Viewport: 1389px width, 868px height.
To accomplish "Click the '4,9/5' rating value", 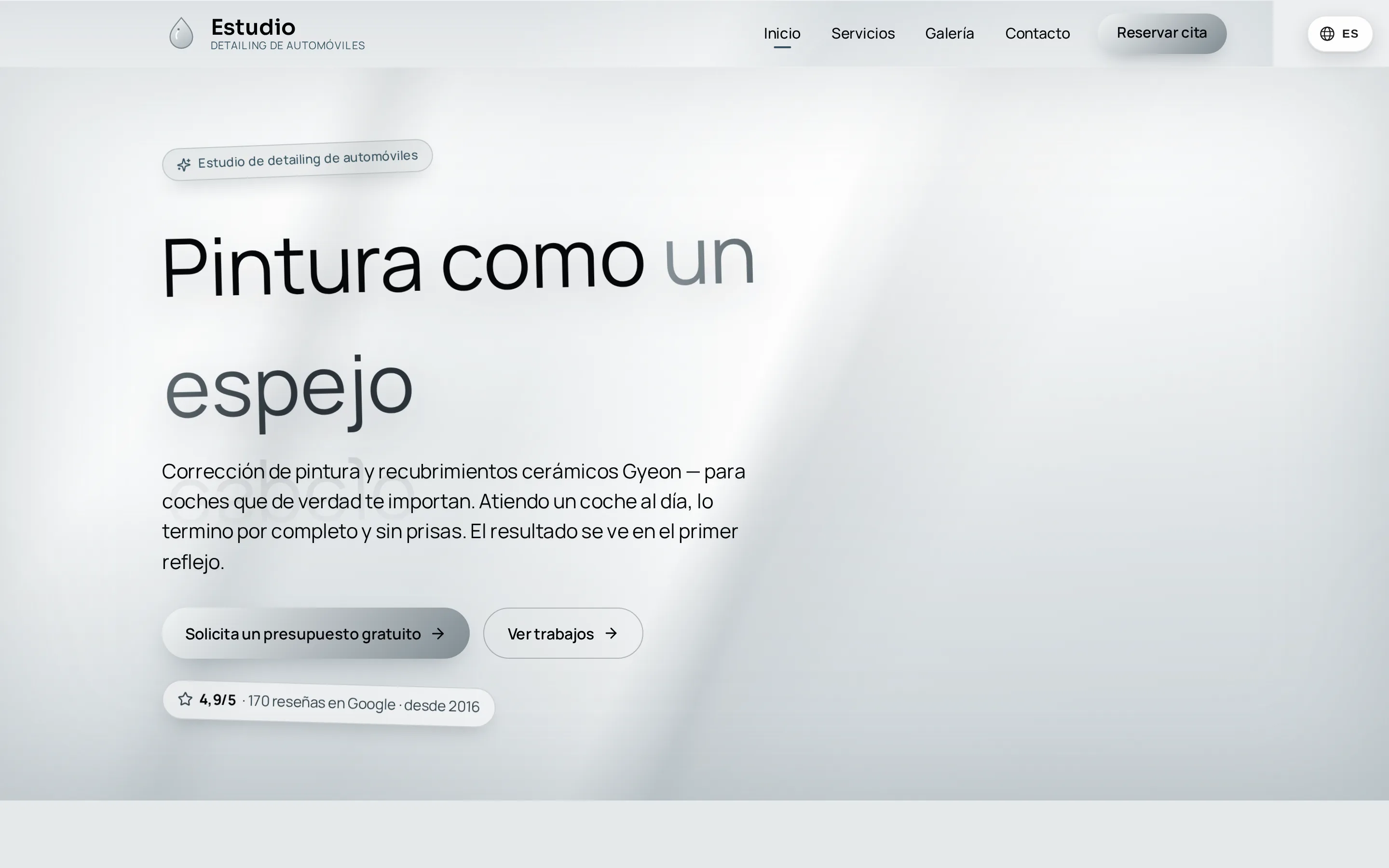I will click(218, 700).
